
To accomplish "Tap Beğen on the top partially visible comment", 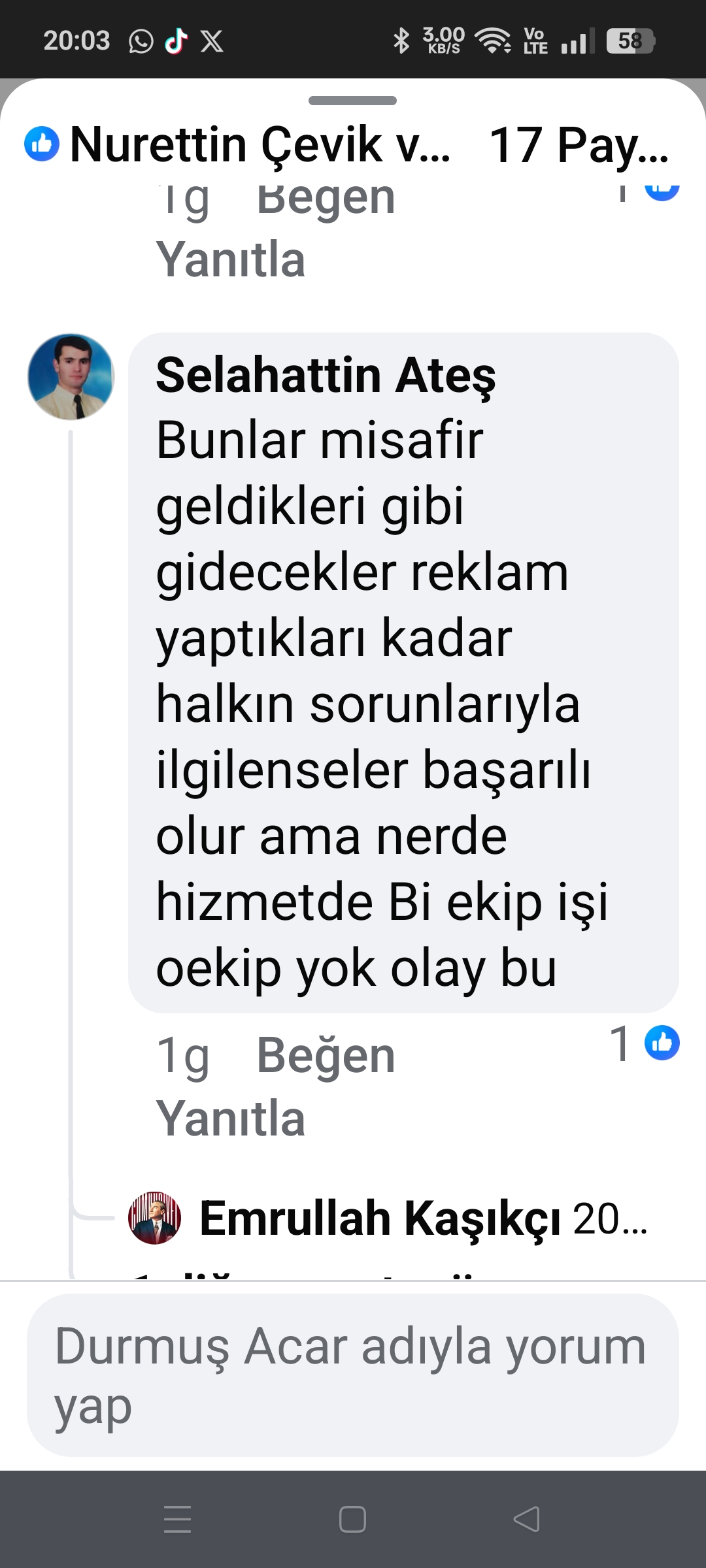I will [x=326, y=199].
